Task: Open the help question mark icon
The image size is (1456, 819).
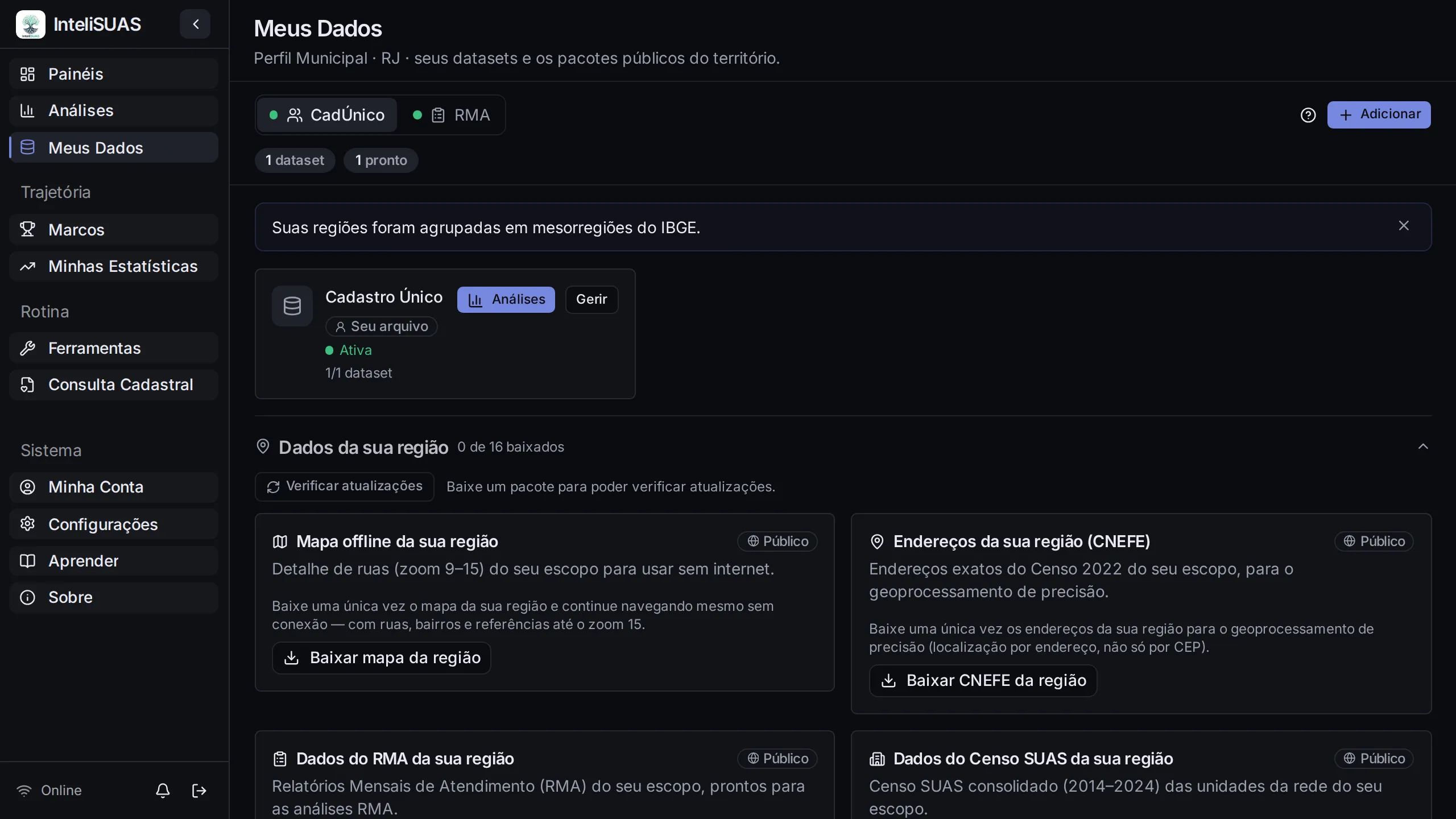Action: pyautogui.click(x=1308, y=115)
